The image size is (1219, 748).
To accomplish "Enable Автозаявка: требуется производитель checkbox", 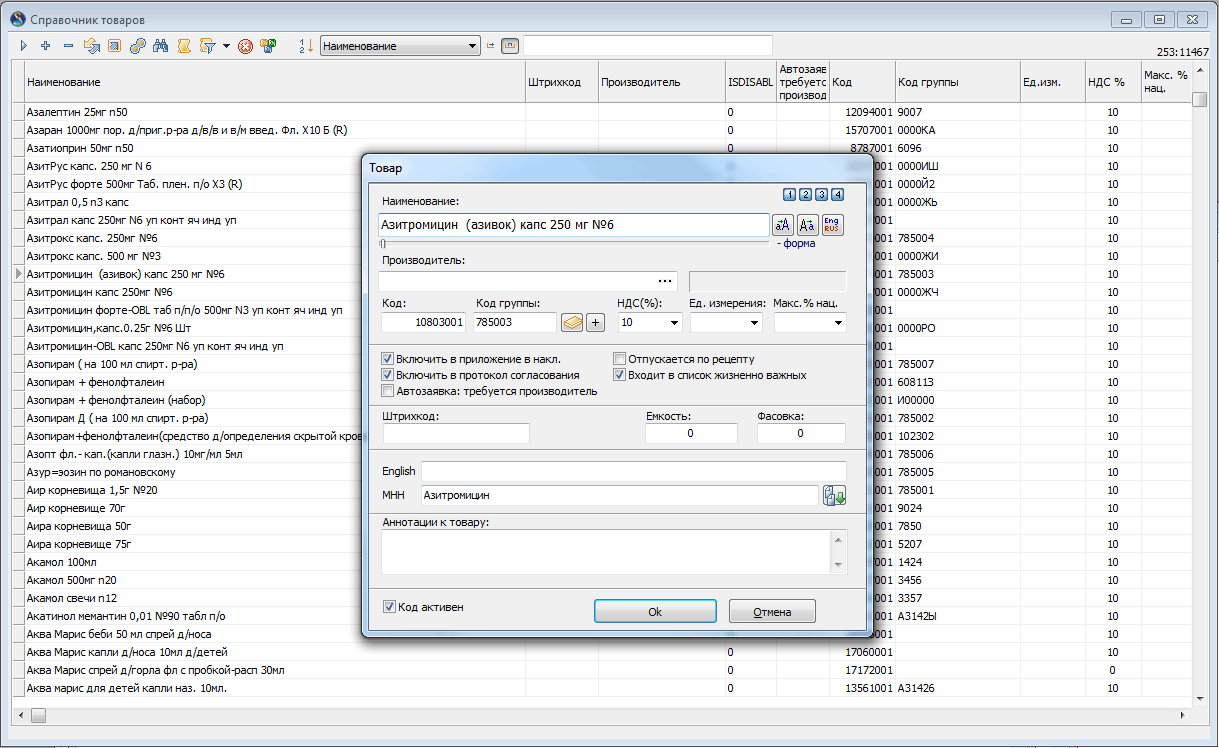I will pyautogui.click(x=388, y=391).
